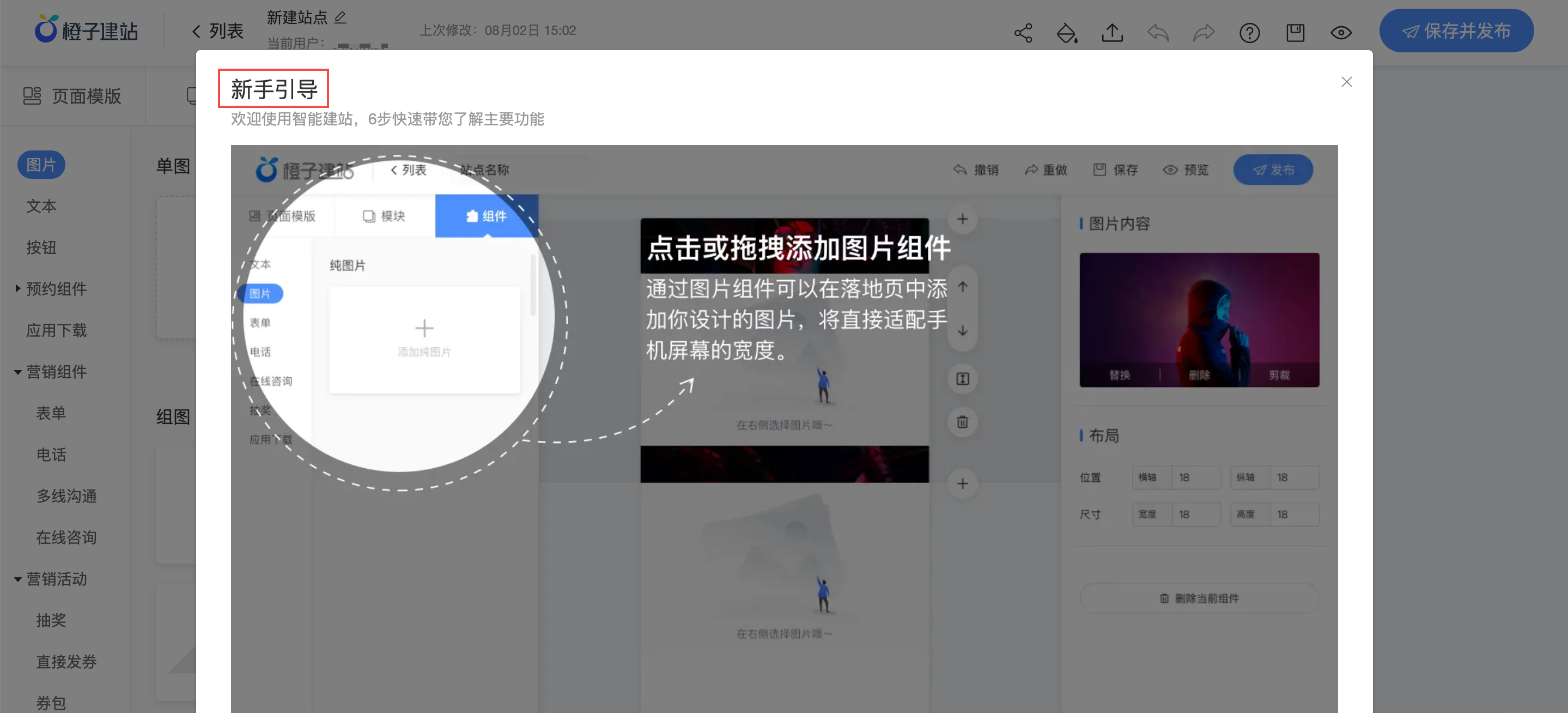Enable editing by selecting 文本 in sidebar
The image size is (1568, 713).
click(41, 206)
